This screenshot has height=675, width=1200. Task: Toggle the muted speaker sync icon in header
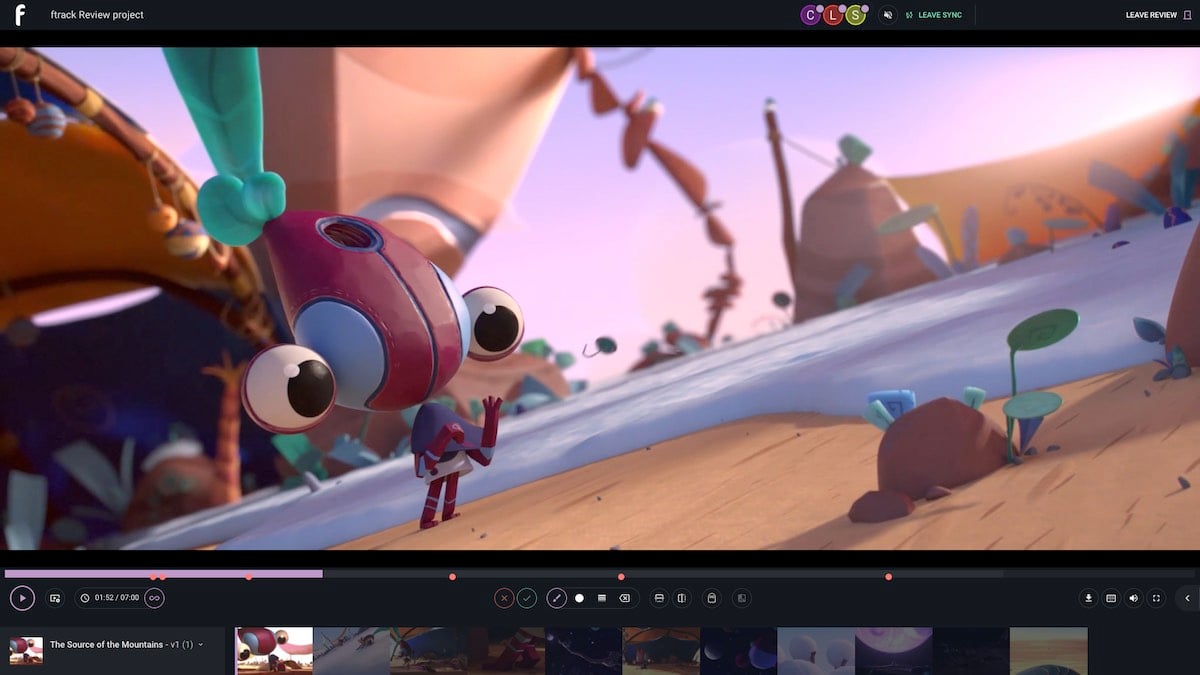[x=888, y=15]
